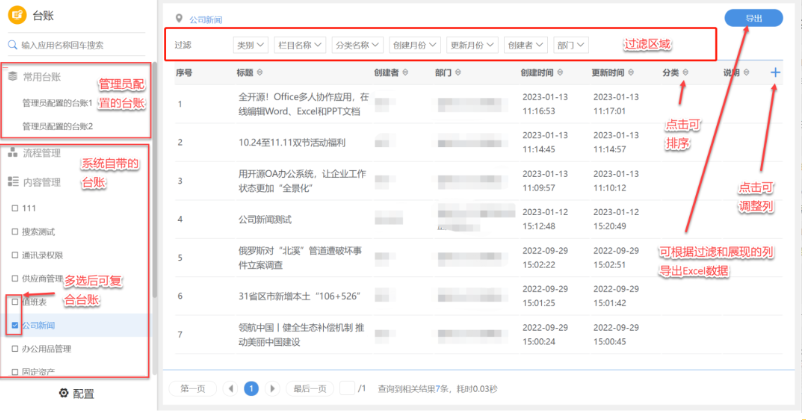The width and height of the screenshot is (806, 420).
Task: Open the 类别 filter dropdown
Action: 250,45
